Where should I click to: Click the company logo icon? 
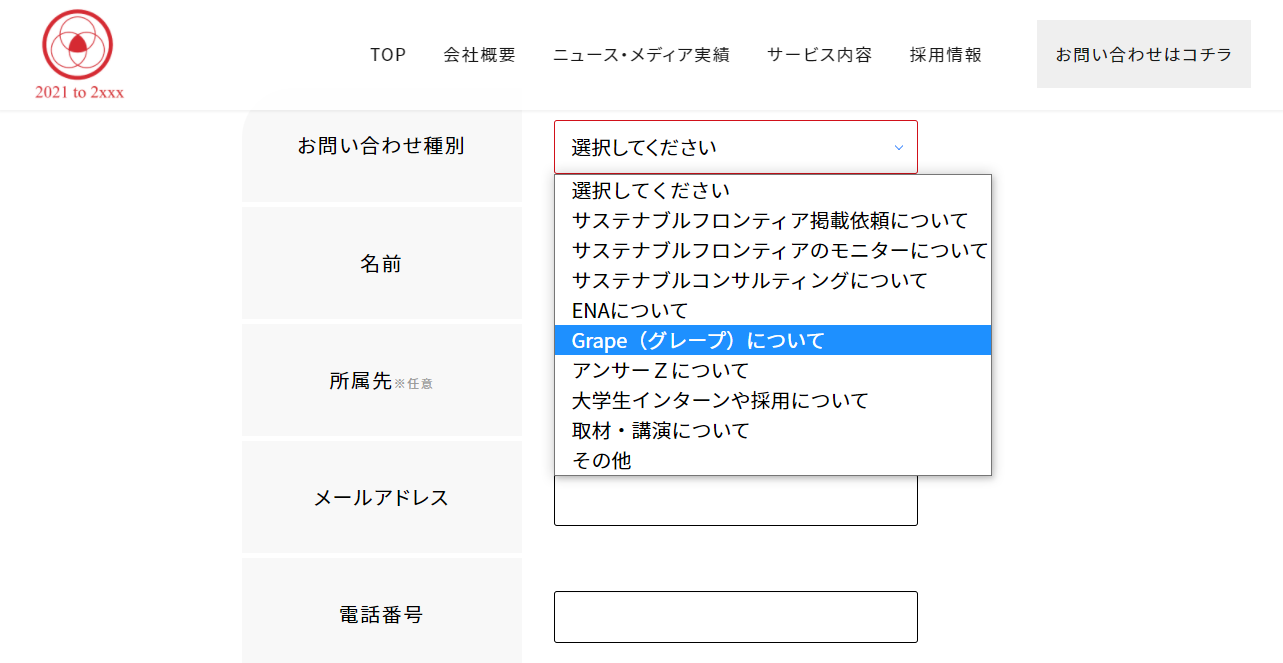(78, 45)
